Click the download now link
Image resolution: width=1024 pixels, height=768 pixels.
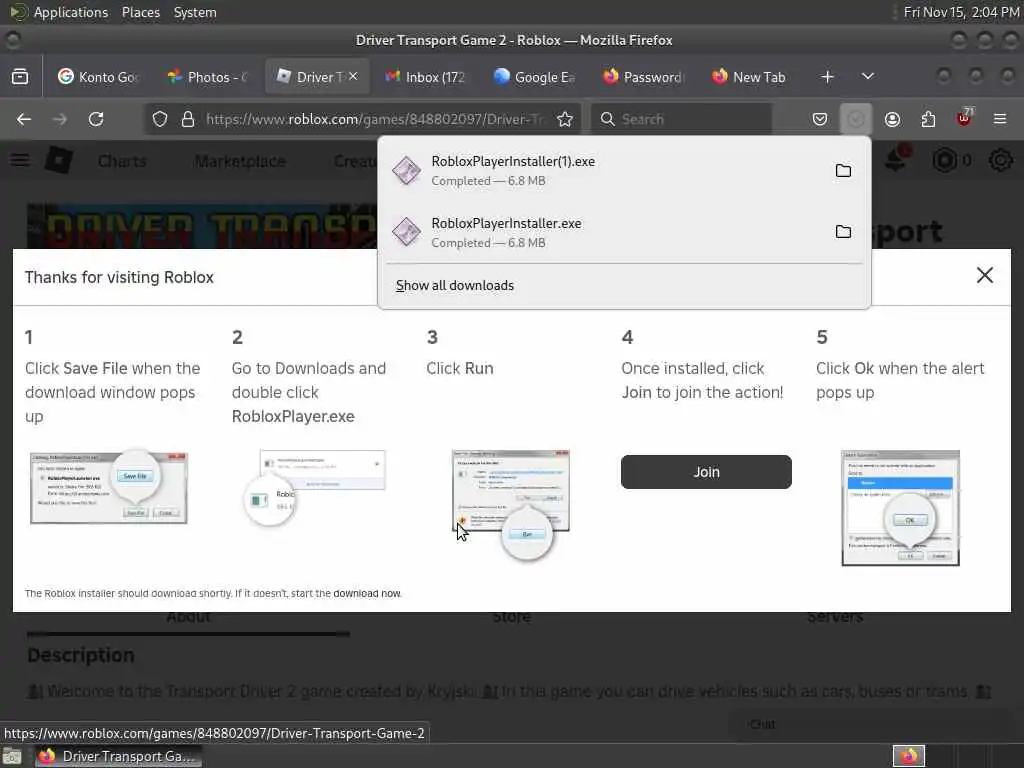coord(367,593)
